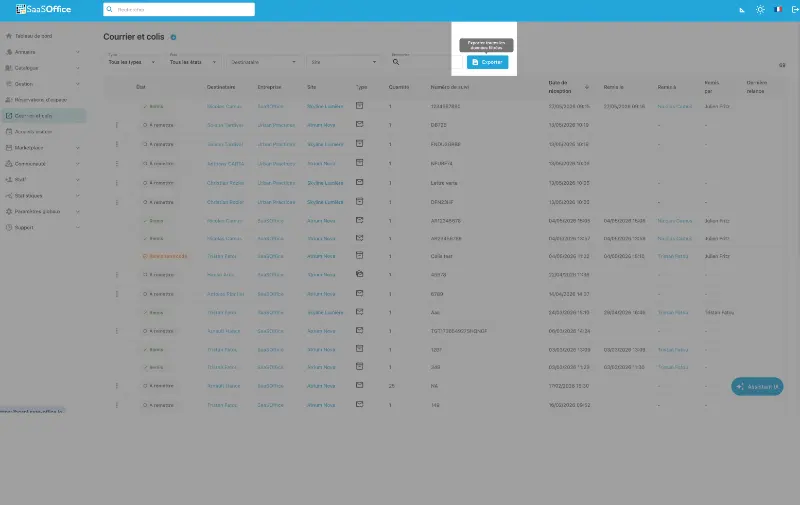Open the Site filter dropdown
This screenshot has height=505, width=800.
[x=343, y=62]
